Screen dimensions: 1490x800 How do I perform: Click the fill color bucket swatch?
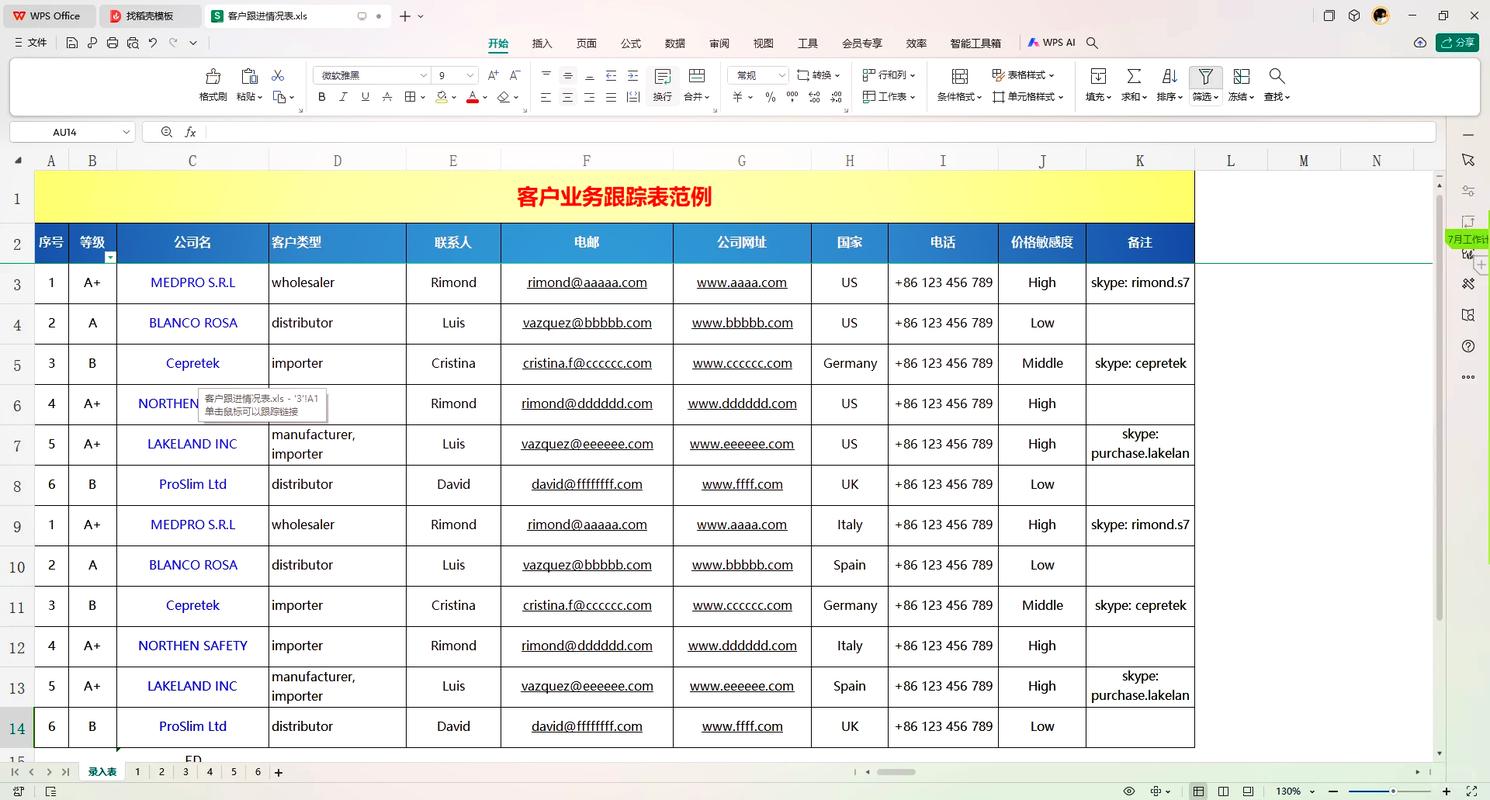[x=441, y=97]
